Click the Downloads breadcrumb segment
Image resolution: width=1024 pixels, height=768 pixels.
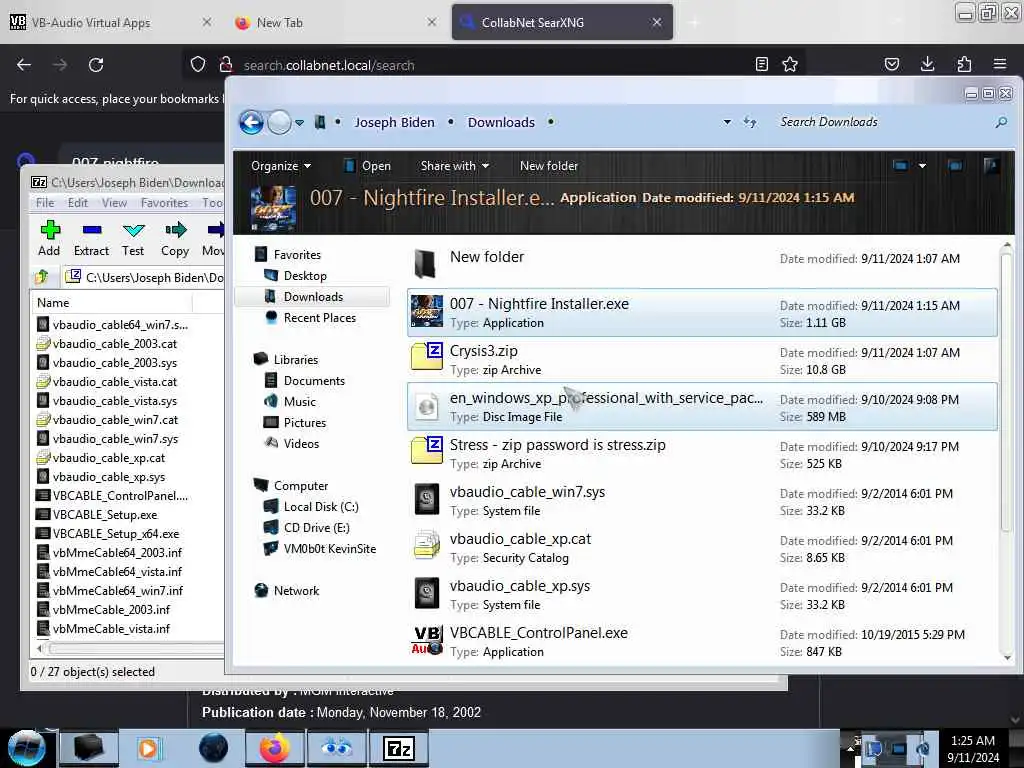(x=501, y=122)
